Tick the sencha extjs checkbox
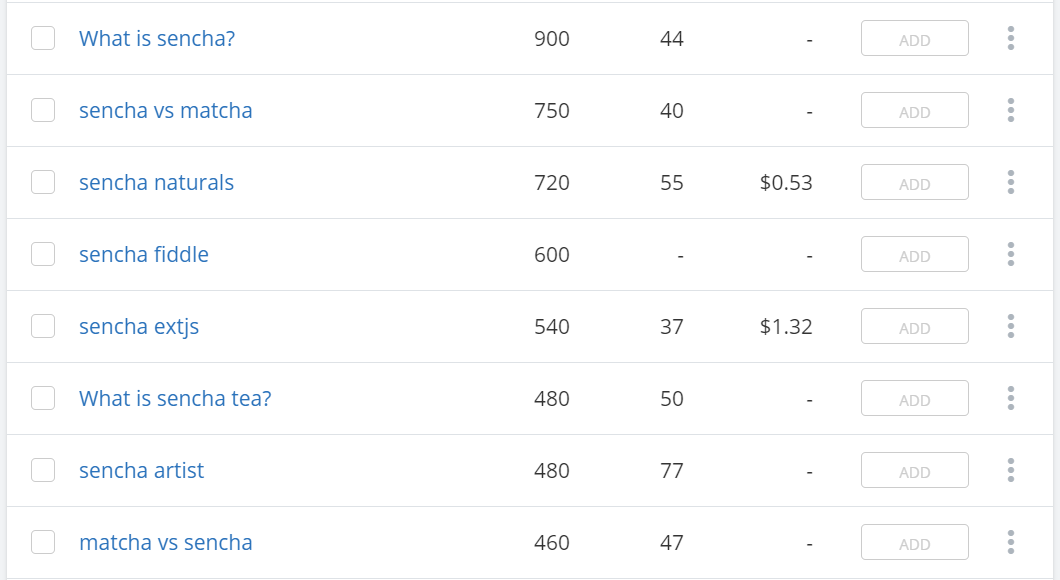 (43, 327)
